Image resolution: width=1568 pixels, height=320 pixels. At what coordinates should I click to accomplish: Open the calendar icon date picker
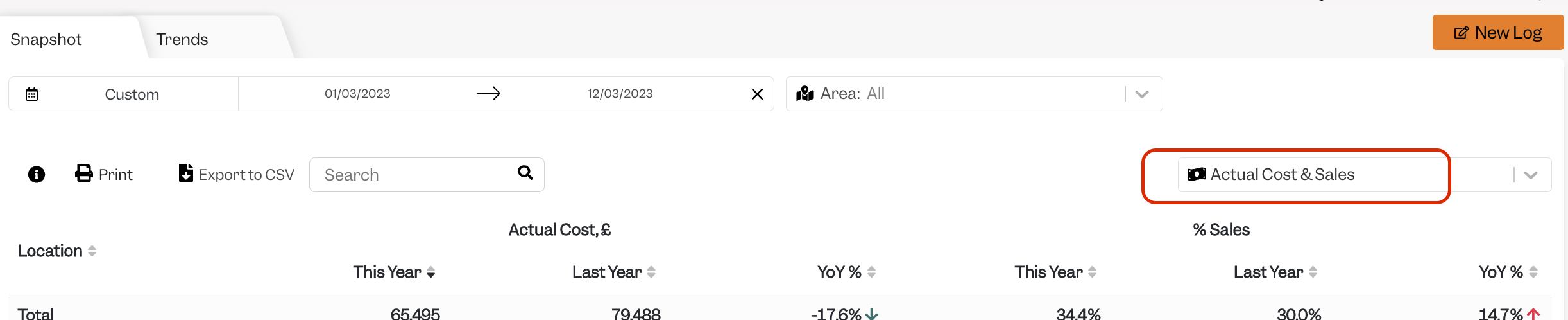tap(31, 94)
